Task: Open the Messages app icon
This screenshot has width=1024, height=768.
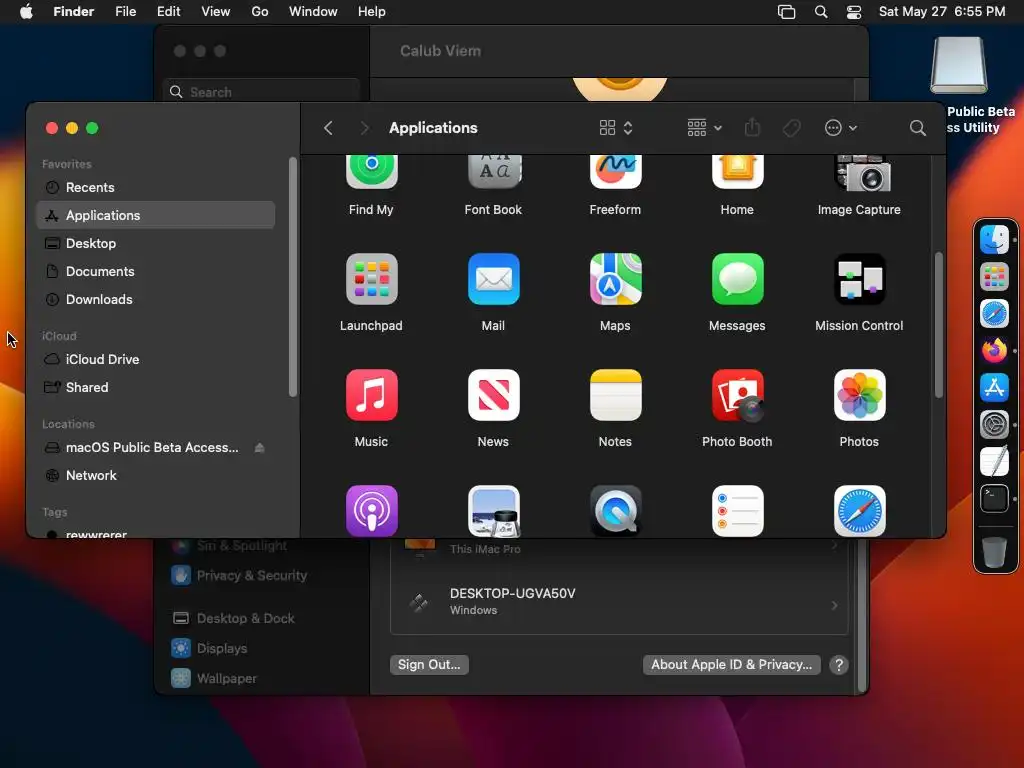Action: [x=737, y=280]
